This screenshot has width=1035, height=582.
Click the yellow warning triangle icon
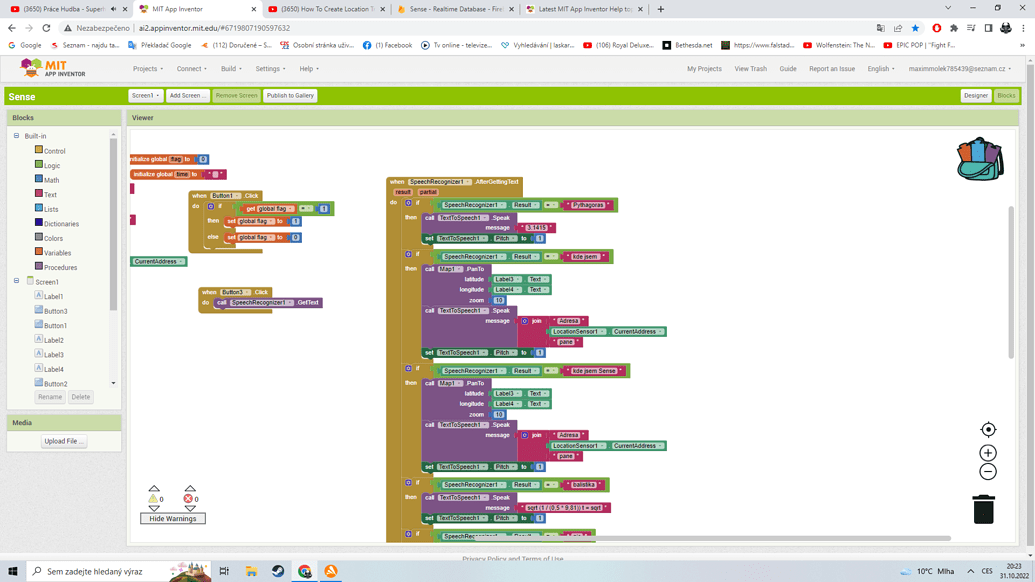click(x=153, y=498)
